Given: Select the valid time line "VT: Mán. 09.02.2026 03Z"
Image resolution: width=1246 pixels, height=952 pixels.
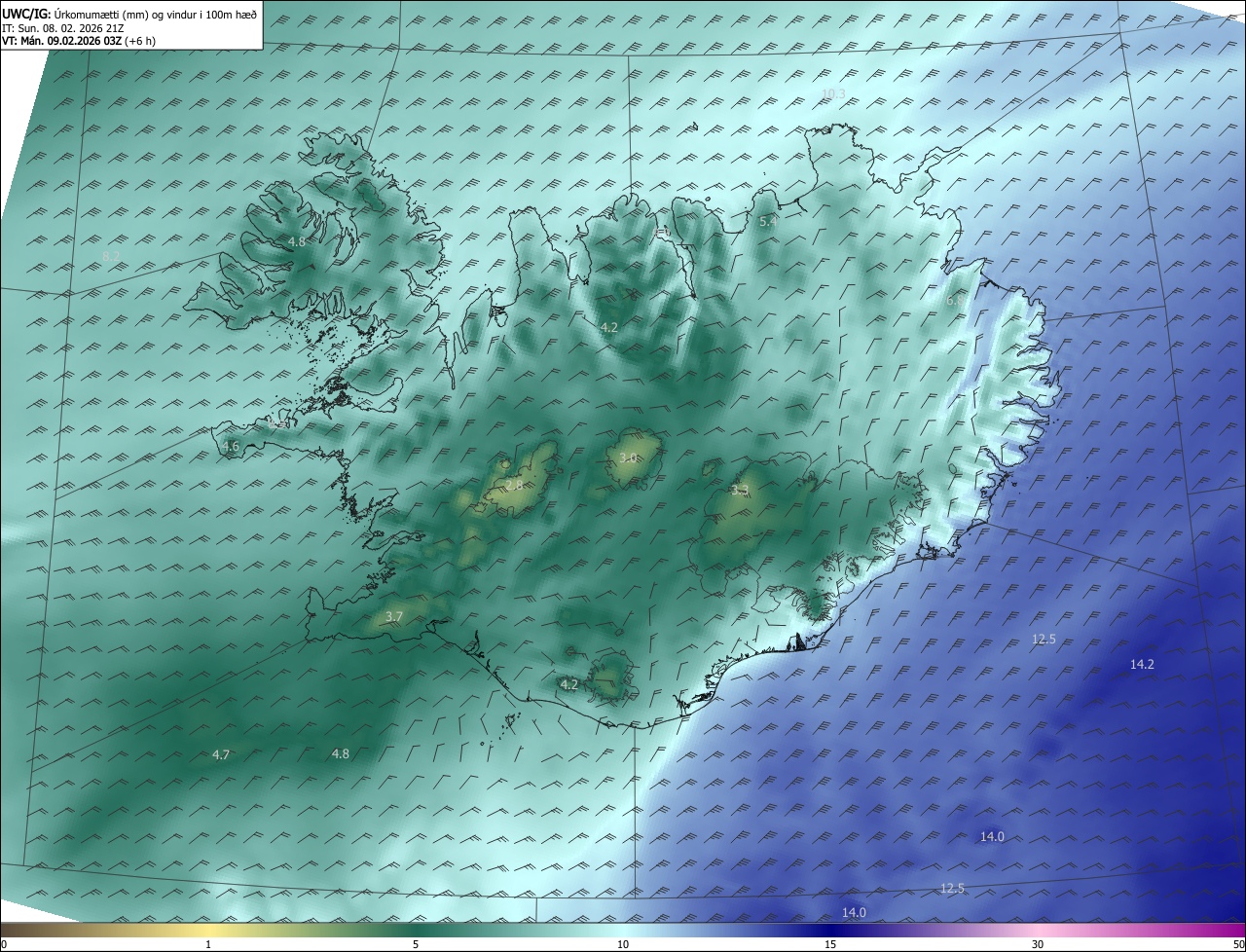Looking at the screenshot, I should (x=61, y=41).
